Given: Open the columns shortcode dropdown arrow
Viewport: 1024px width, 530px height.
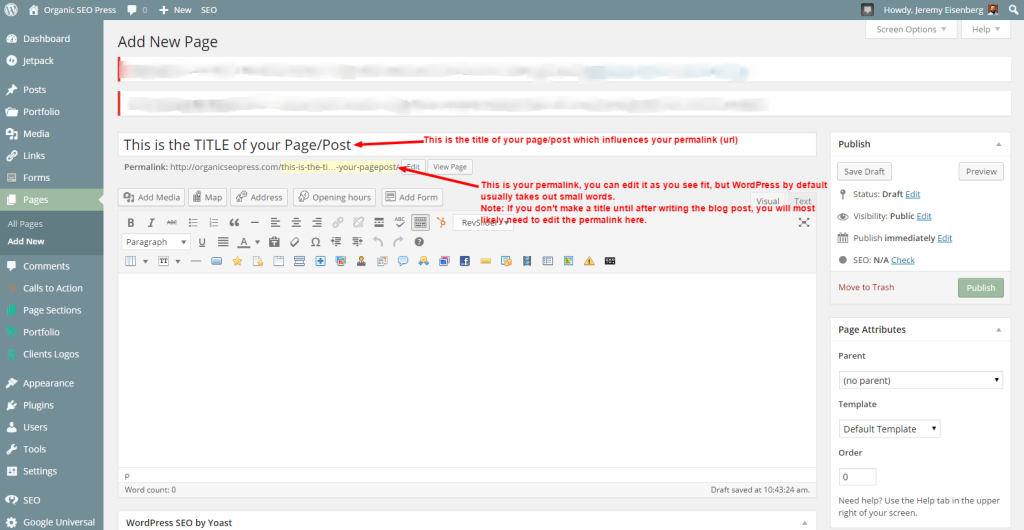Looking at the screenshot, I should (x=145, y=261).
